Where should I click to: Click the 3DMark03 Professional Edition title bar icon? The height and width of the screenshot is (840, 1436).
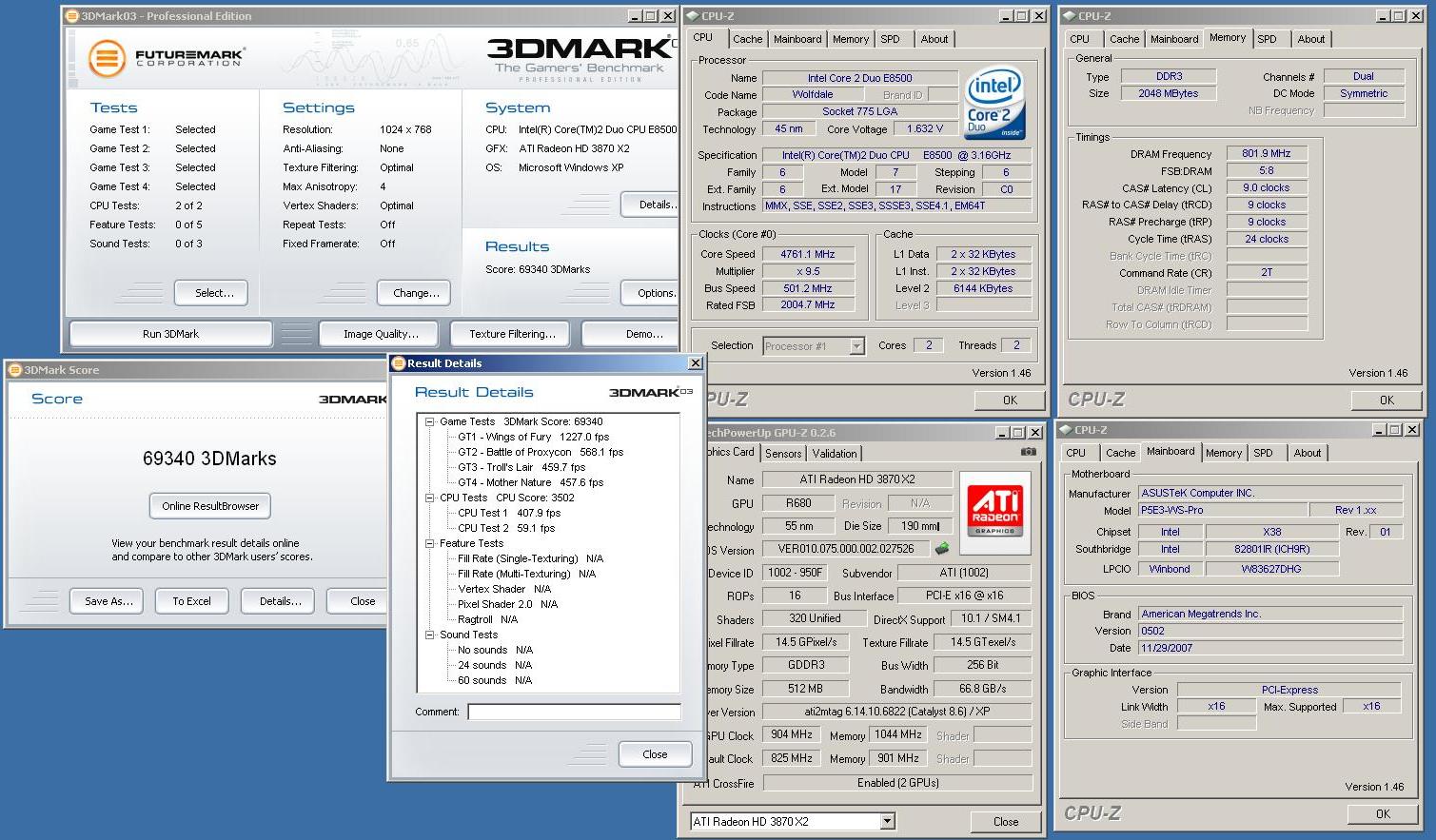[72, 16]
